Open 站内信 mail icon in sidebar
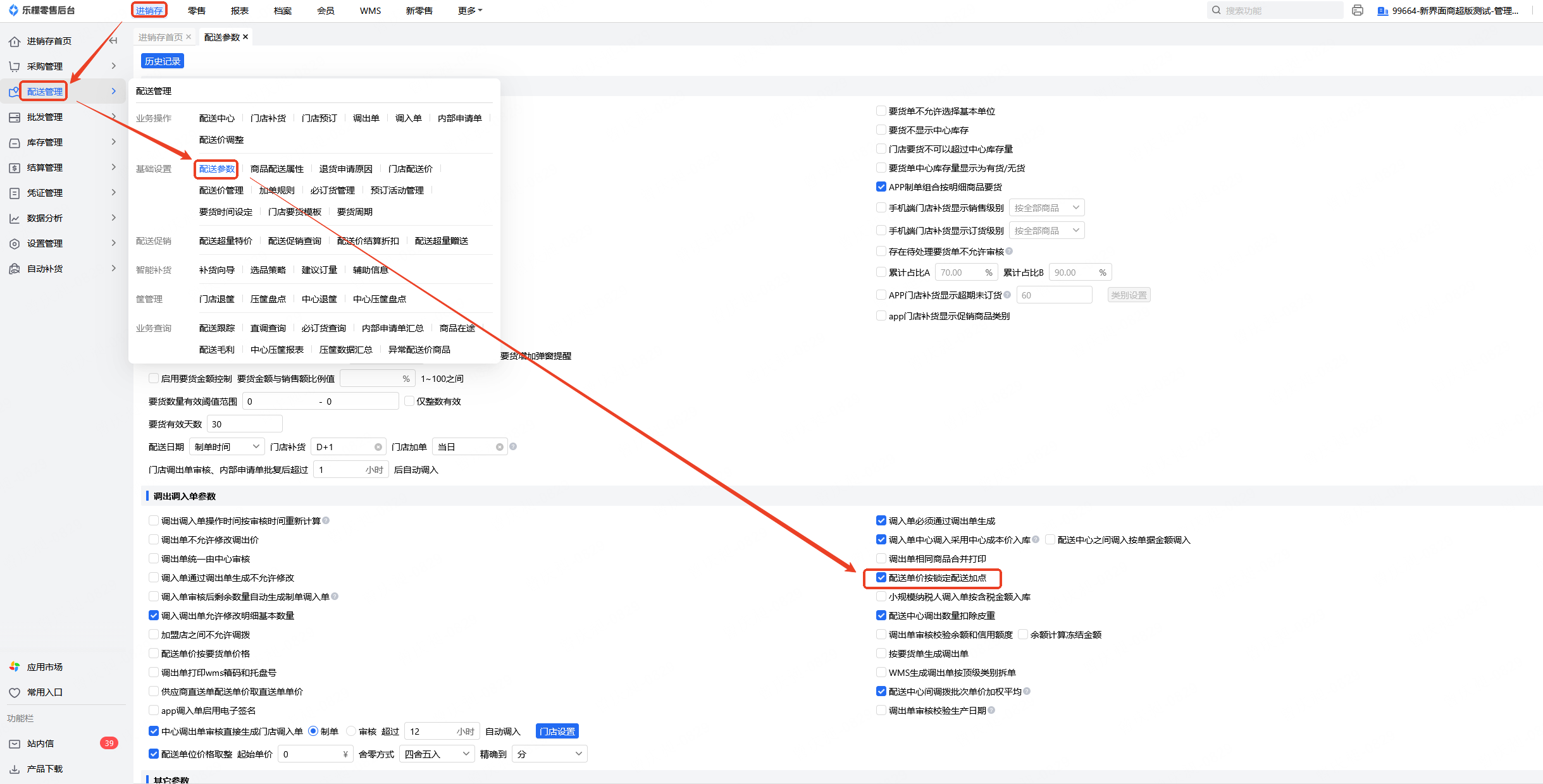 pos(15,744)
